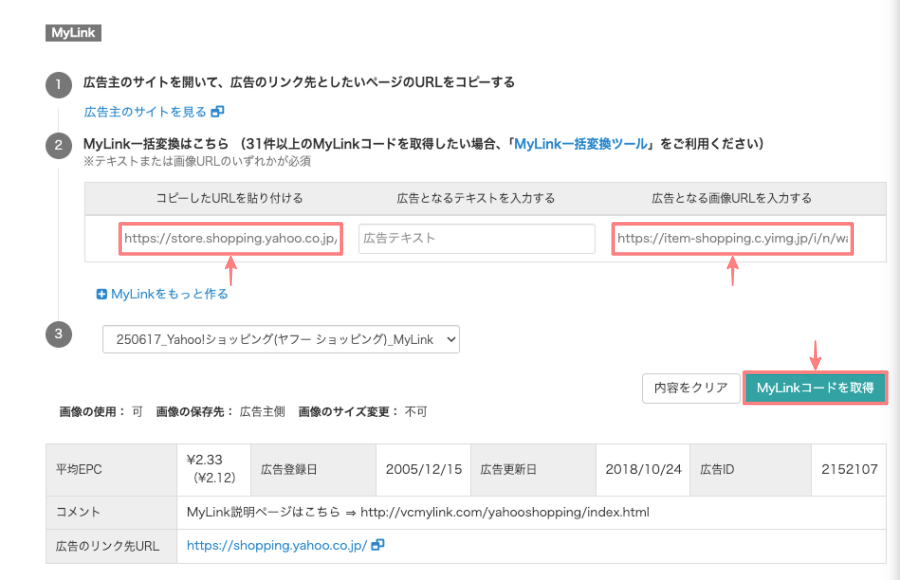This screenshot has width=900, height=580.
Task: Click the 広告ID label cell
Action: [717, 470]
